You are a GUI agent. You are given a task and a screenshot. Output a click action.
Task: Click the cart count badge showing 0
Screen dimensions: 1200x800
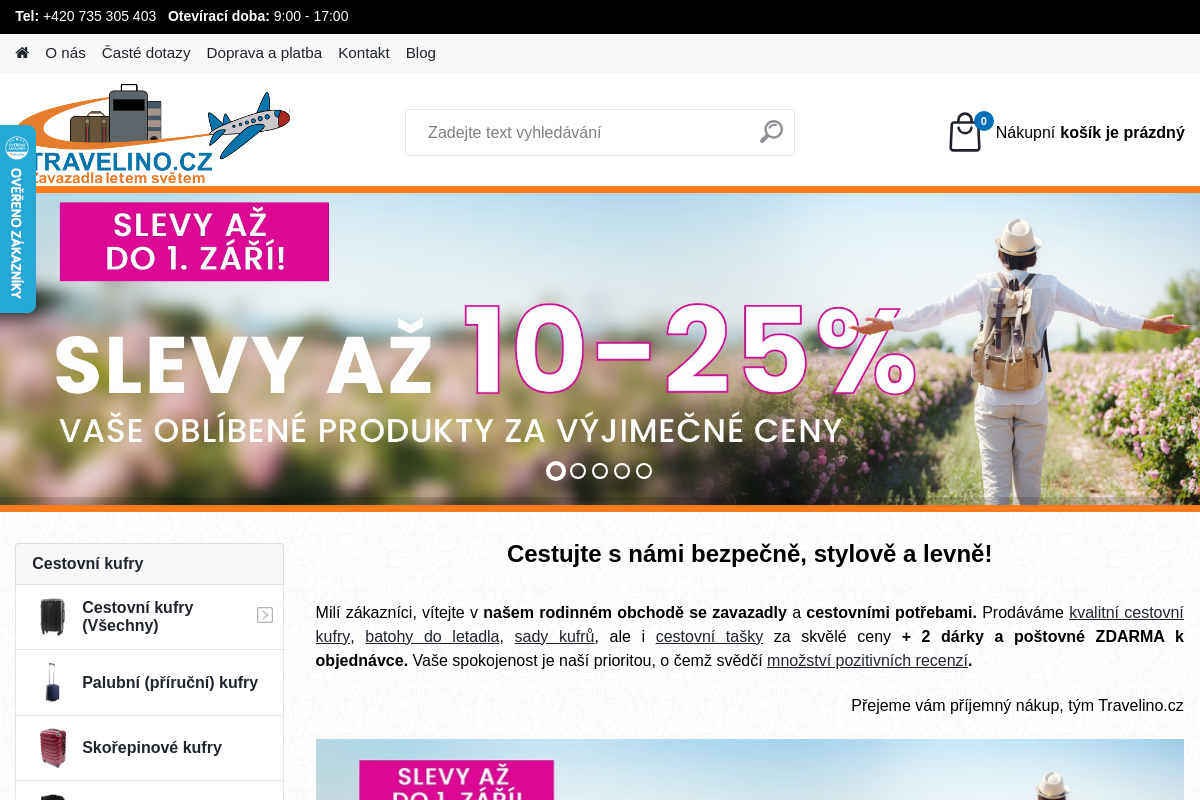click(x=984, y=121)
